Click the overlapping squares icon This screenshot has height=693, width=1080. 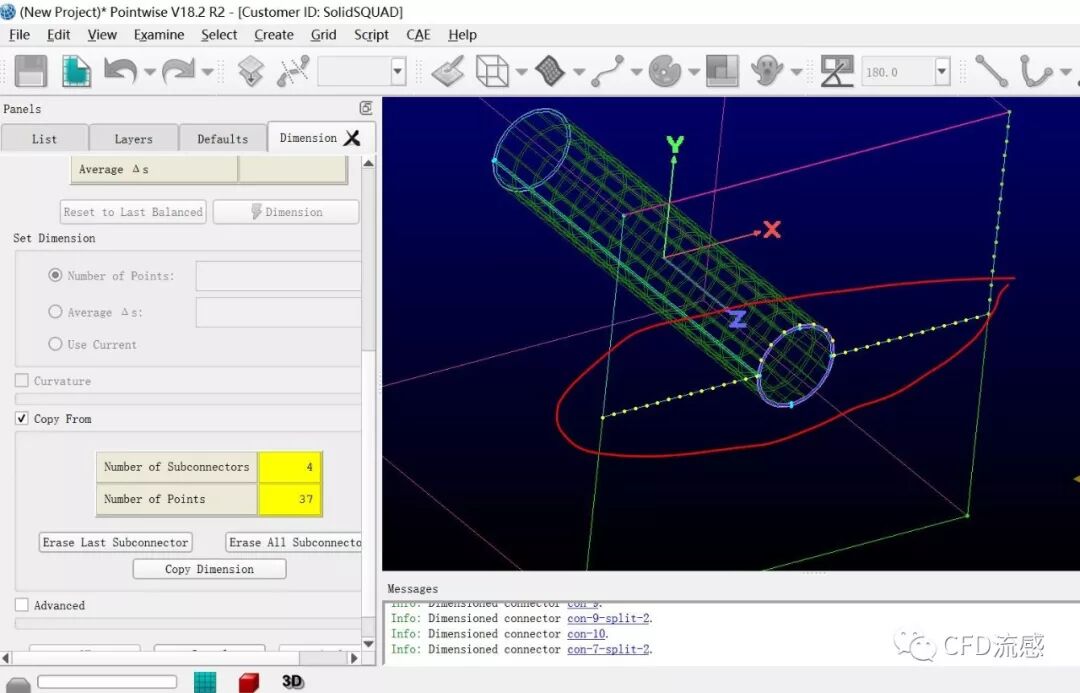pyautogui.click(x=723, y=71)
